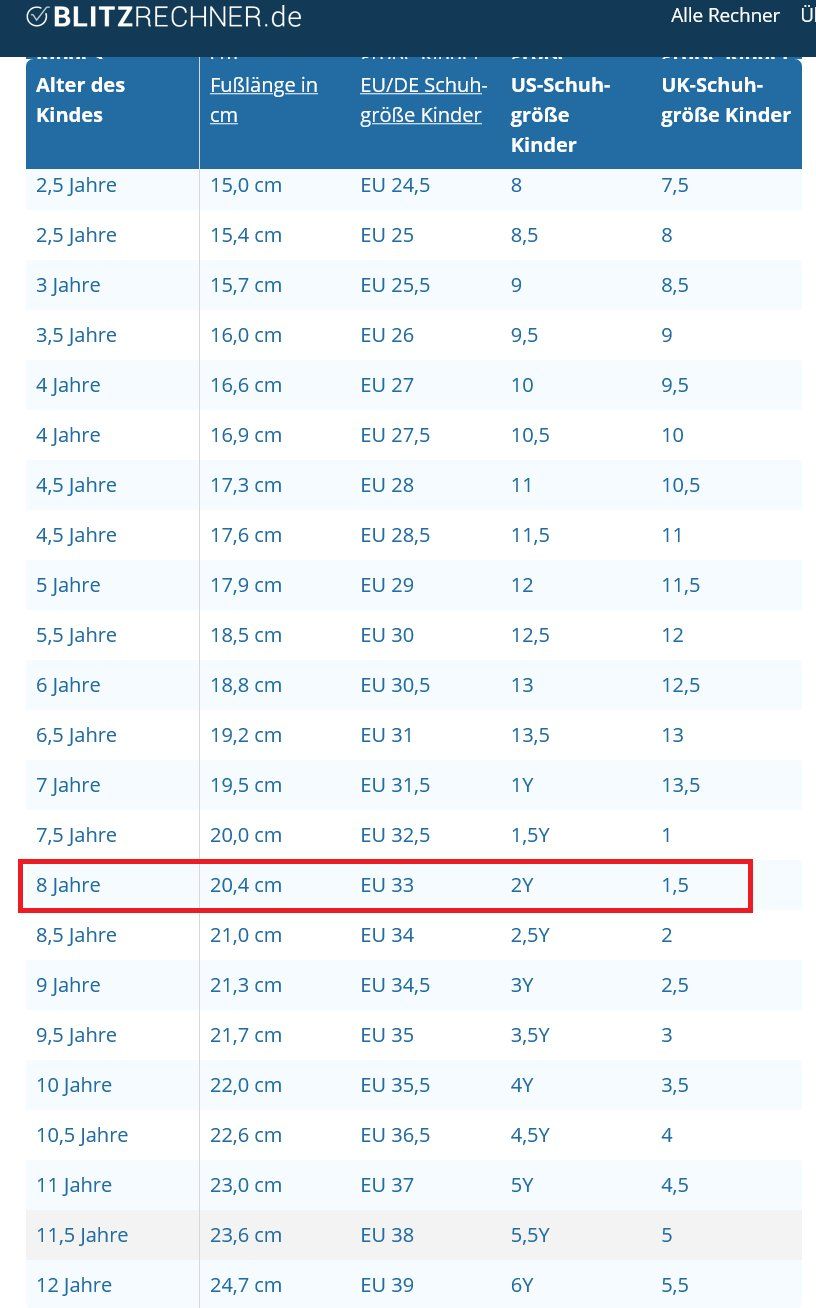Click the US-Schuhgröße Kinder column header
This screenshot has height=1308, width=816.
pos(561,115)
